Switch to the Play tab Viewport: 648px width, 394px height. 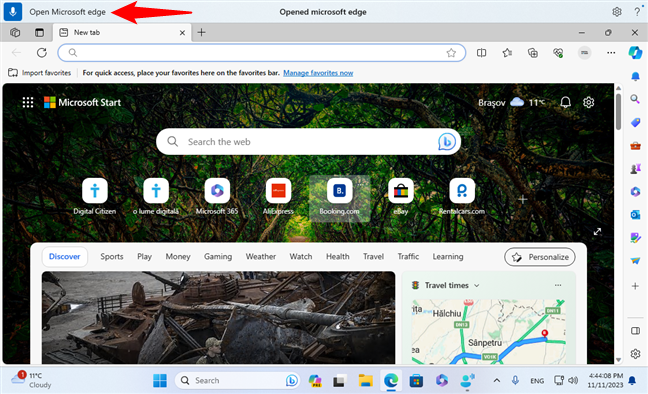[x=144, y=257]
